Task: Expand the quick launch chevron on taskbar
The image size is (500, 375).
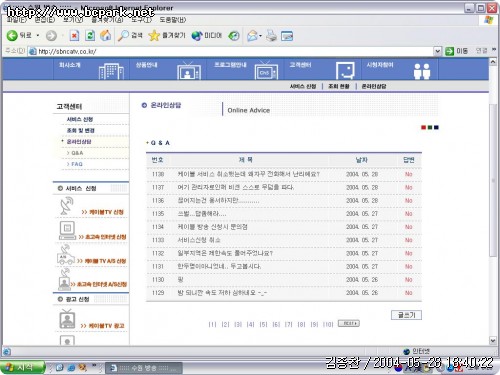Action: (x=94, y=366)
